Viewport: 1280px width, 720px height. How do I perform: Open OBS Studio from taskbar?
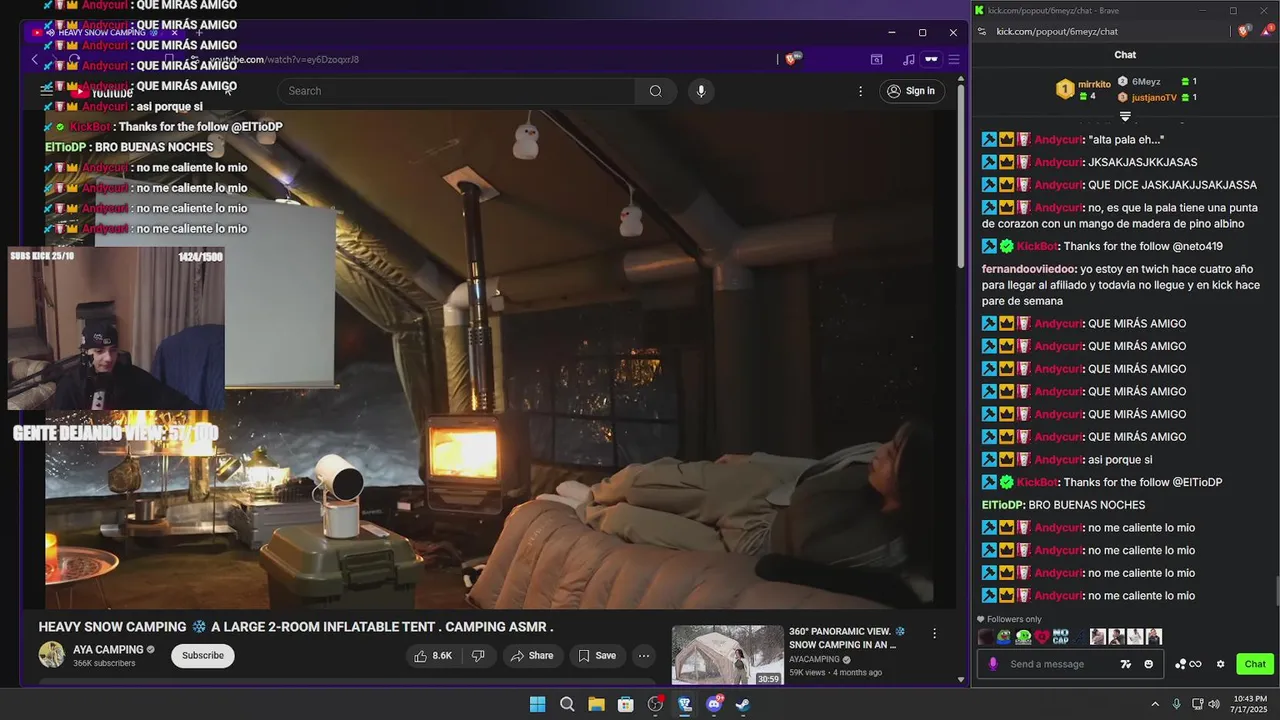655,704
